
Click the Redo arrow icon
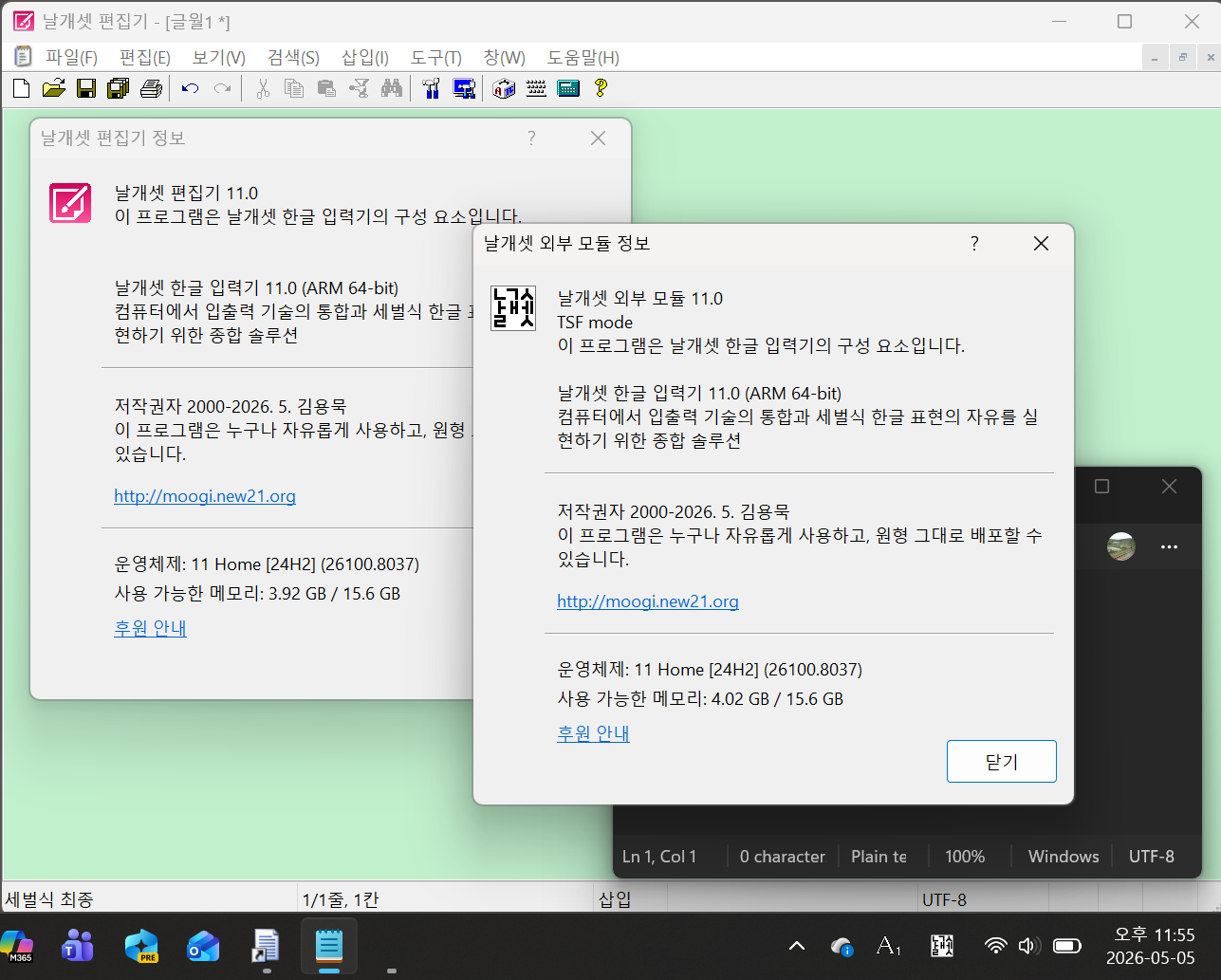(x=222, y=89)
